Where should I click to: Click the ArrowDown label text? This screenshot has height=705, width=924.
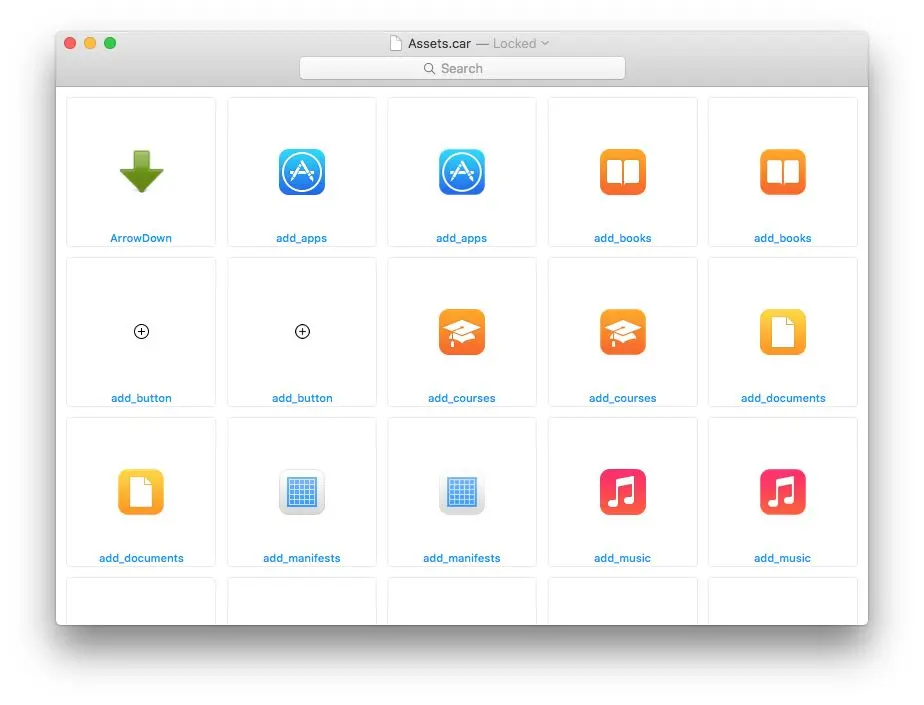point(141,238)
